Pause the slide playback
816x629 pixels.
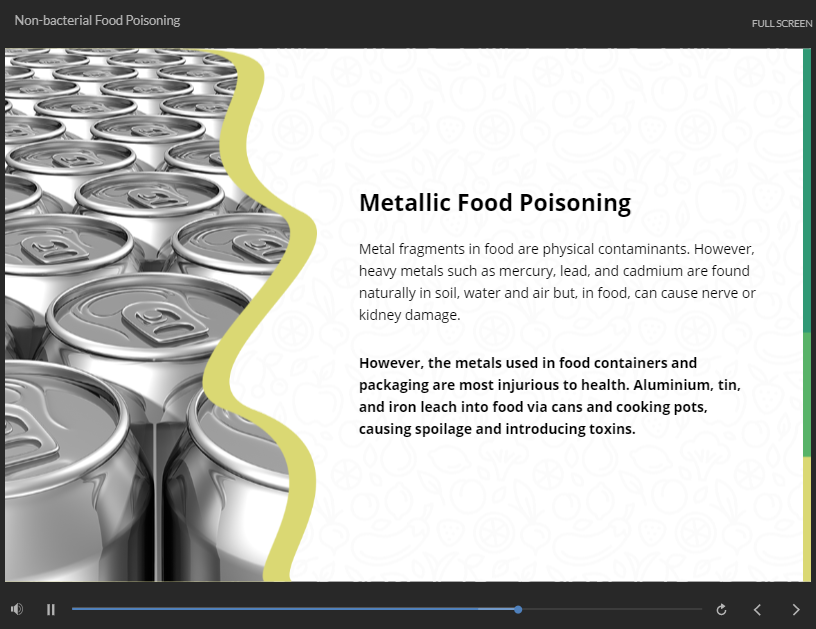point(50,609)
